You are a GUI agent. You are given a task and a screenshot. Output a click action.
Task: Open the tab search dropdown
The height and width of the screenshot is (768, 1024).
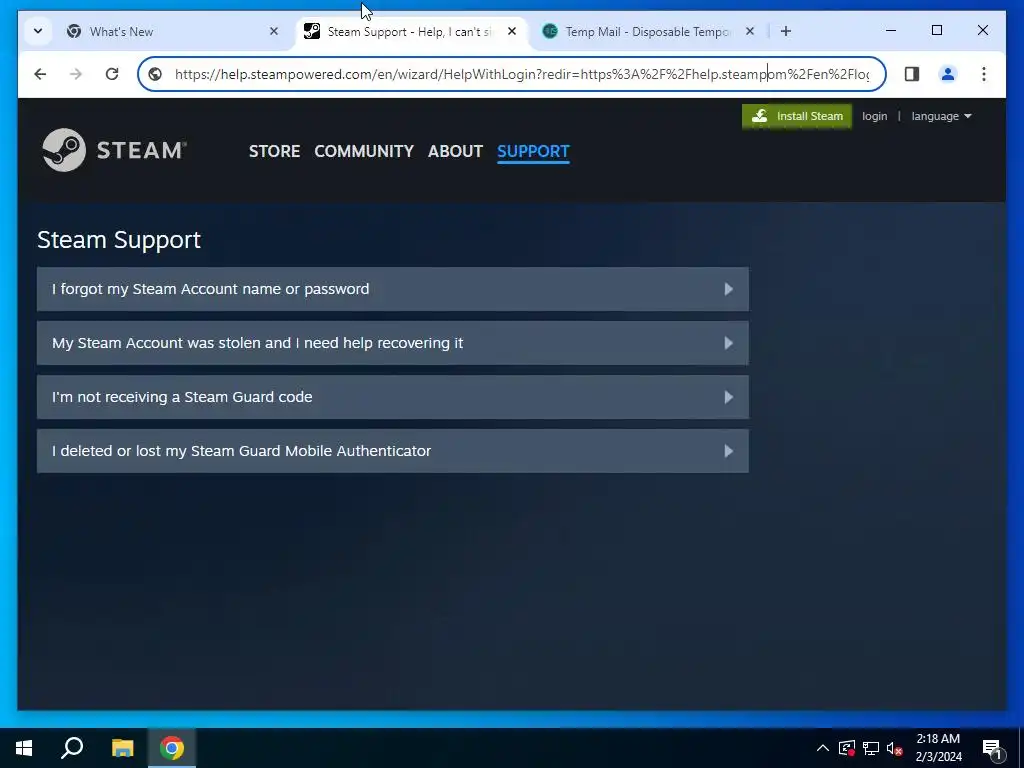pyautogui.click(x=38, y=31)
